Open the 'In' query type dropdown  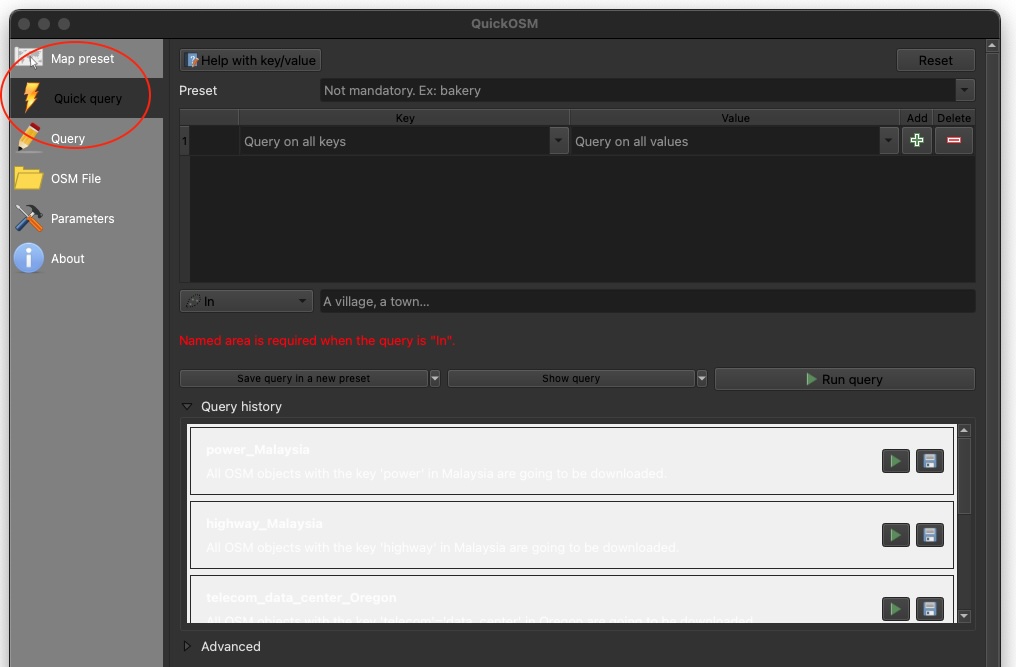coord(247,301)
